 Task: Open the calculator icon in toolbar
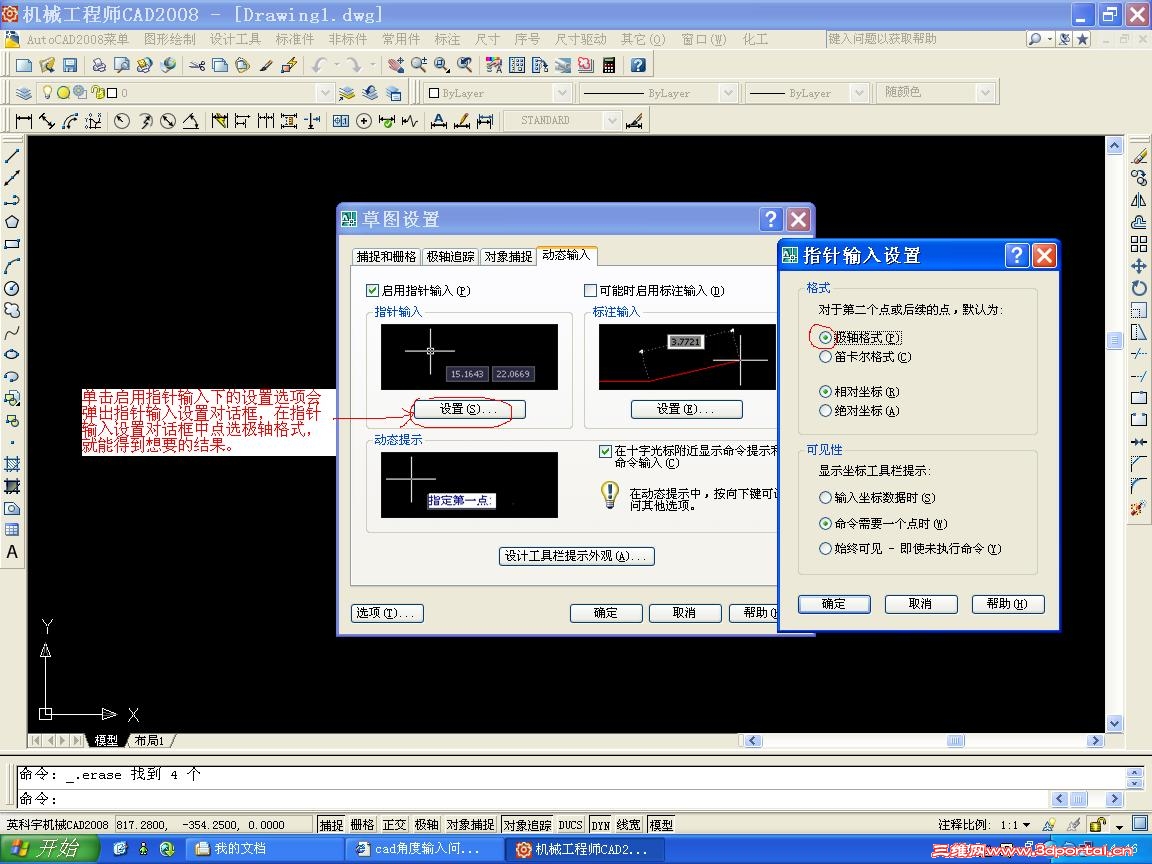pos(608,65)
